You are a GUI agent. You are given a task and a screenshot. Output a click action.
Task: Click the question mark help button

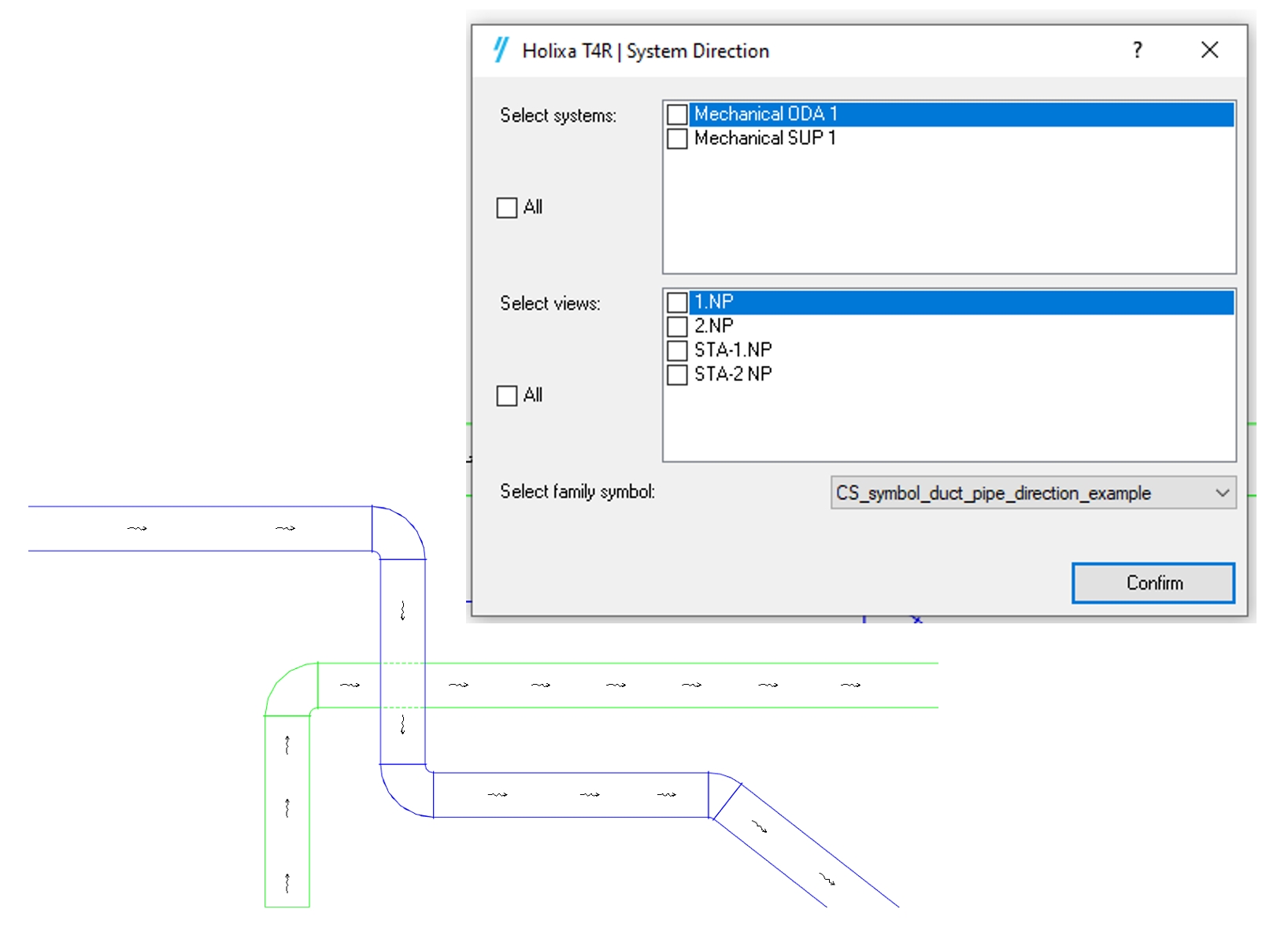pyautogui.click(x=1137, y=50)
